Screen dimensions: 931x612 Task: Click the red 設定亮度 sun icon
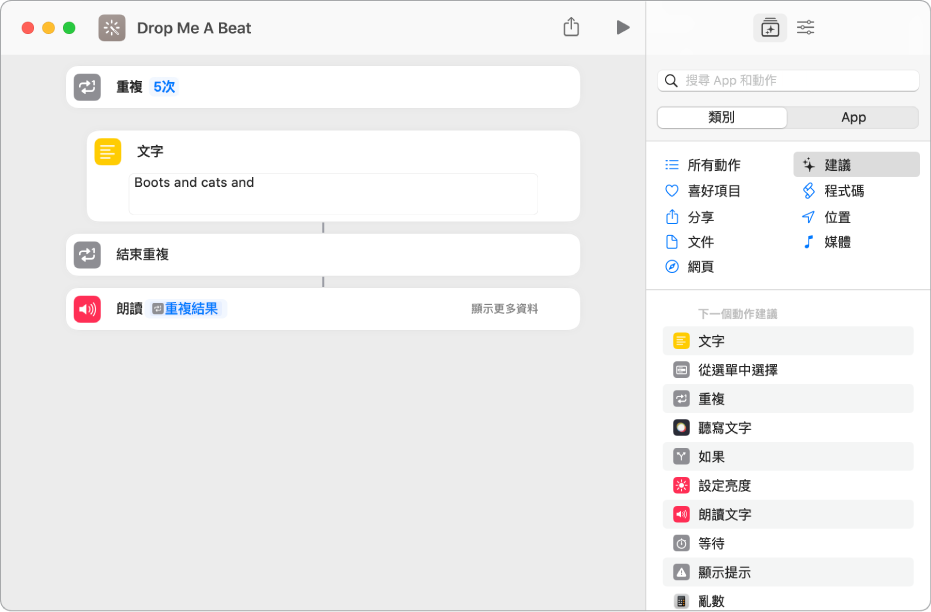[x=681, y=486]
